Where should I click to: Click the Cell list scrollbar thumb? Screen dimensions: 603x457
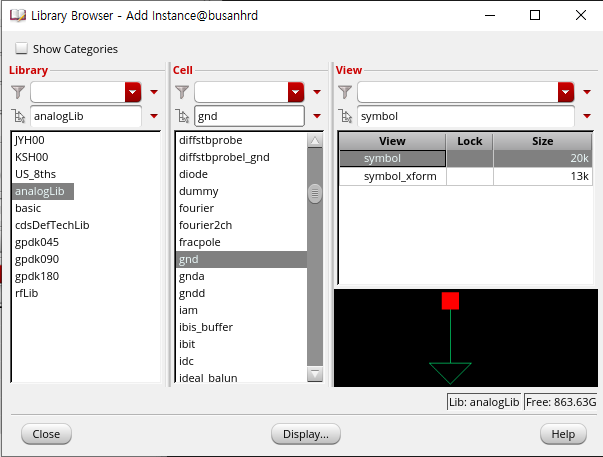pos(315,193)
